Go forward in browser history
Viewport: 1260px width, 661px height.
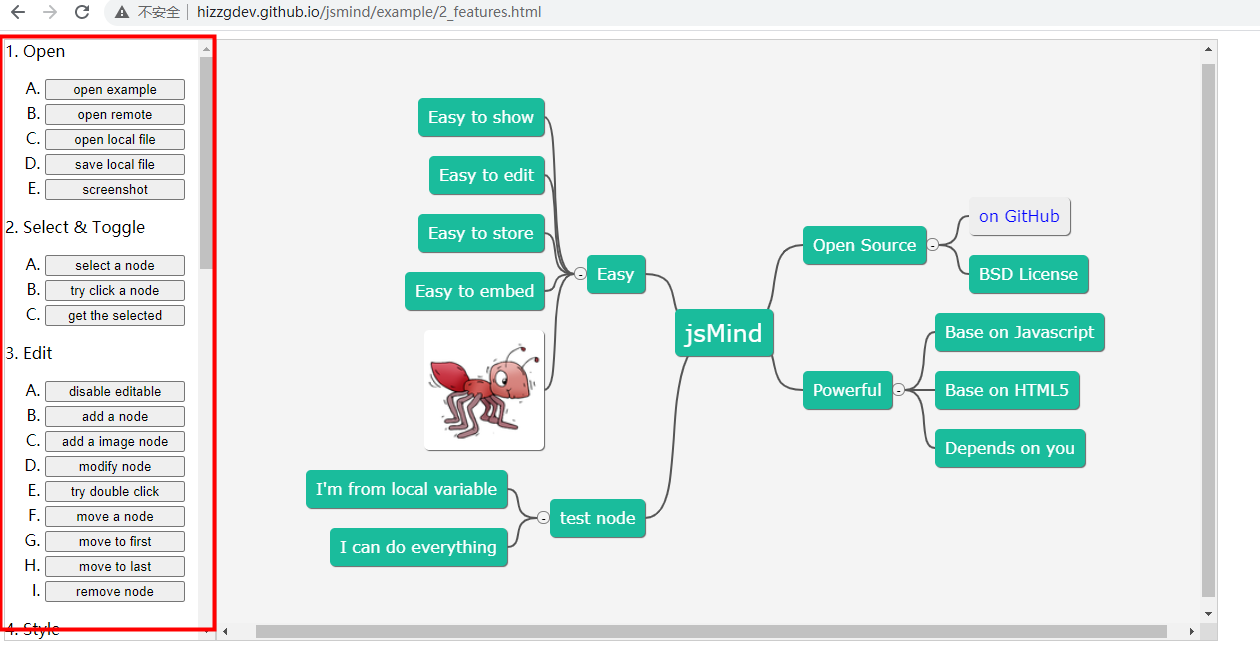50,12
